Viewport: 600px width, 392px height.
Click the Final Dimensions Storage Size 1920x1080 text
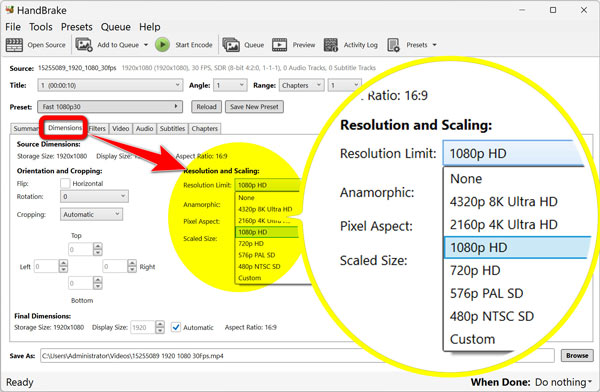(49, 327)
